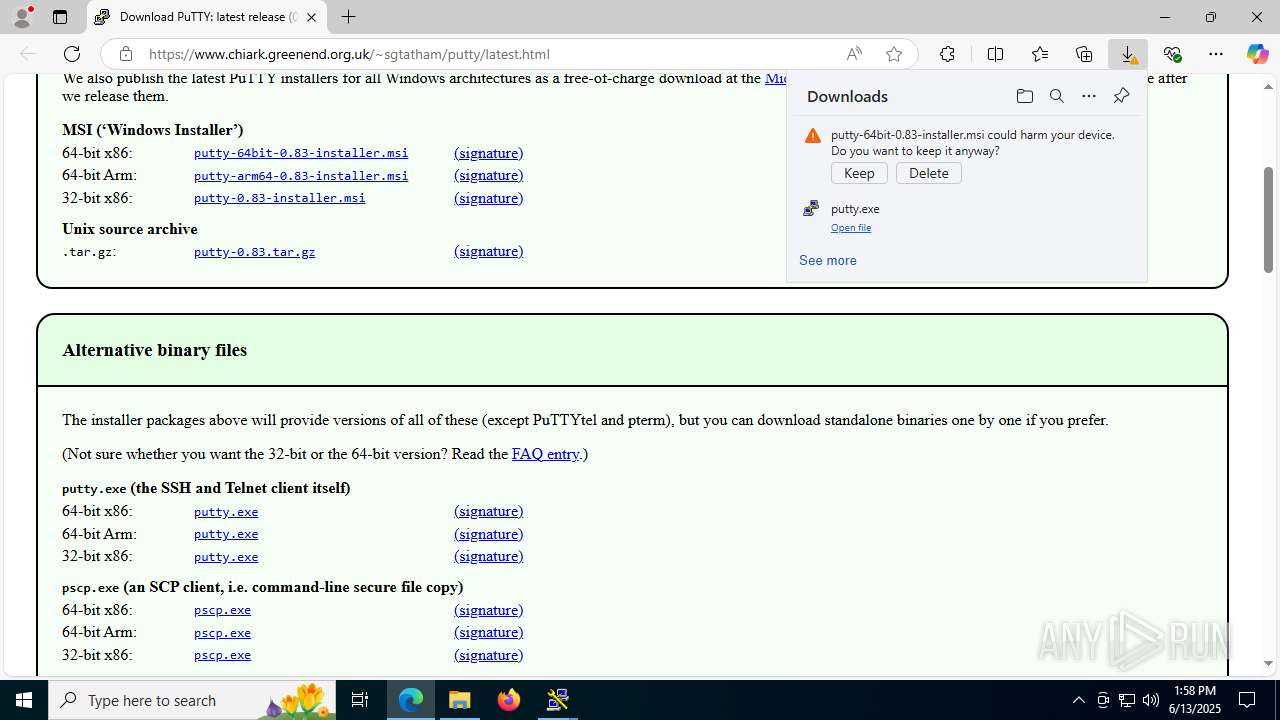Open the Copilot sidebar icon
The height and width of the screenshot is (720, 1280).
1258,54
